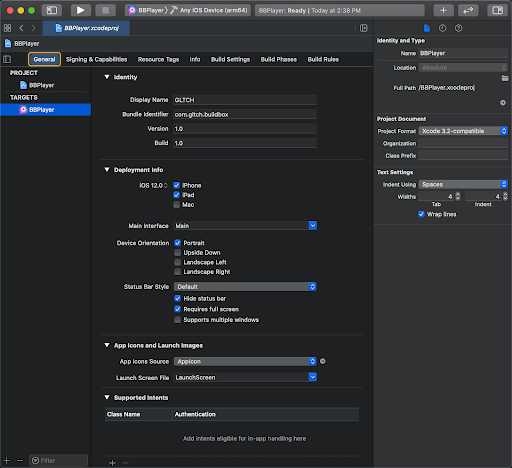The width and height of the screenshot is (512, 468).
Task: Add a supported intent with plus
Action: pos(112,463)
